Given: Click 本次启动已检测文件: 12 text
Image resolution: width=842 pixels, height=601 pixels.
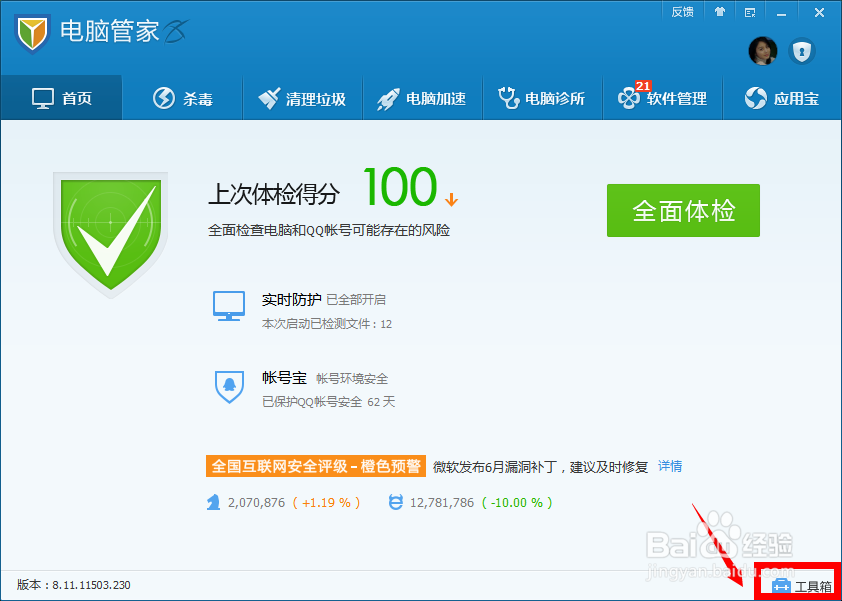Looking at the screenshot, I should pyautogui.click(x=327, y=324).
